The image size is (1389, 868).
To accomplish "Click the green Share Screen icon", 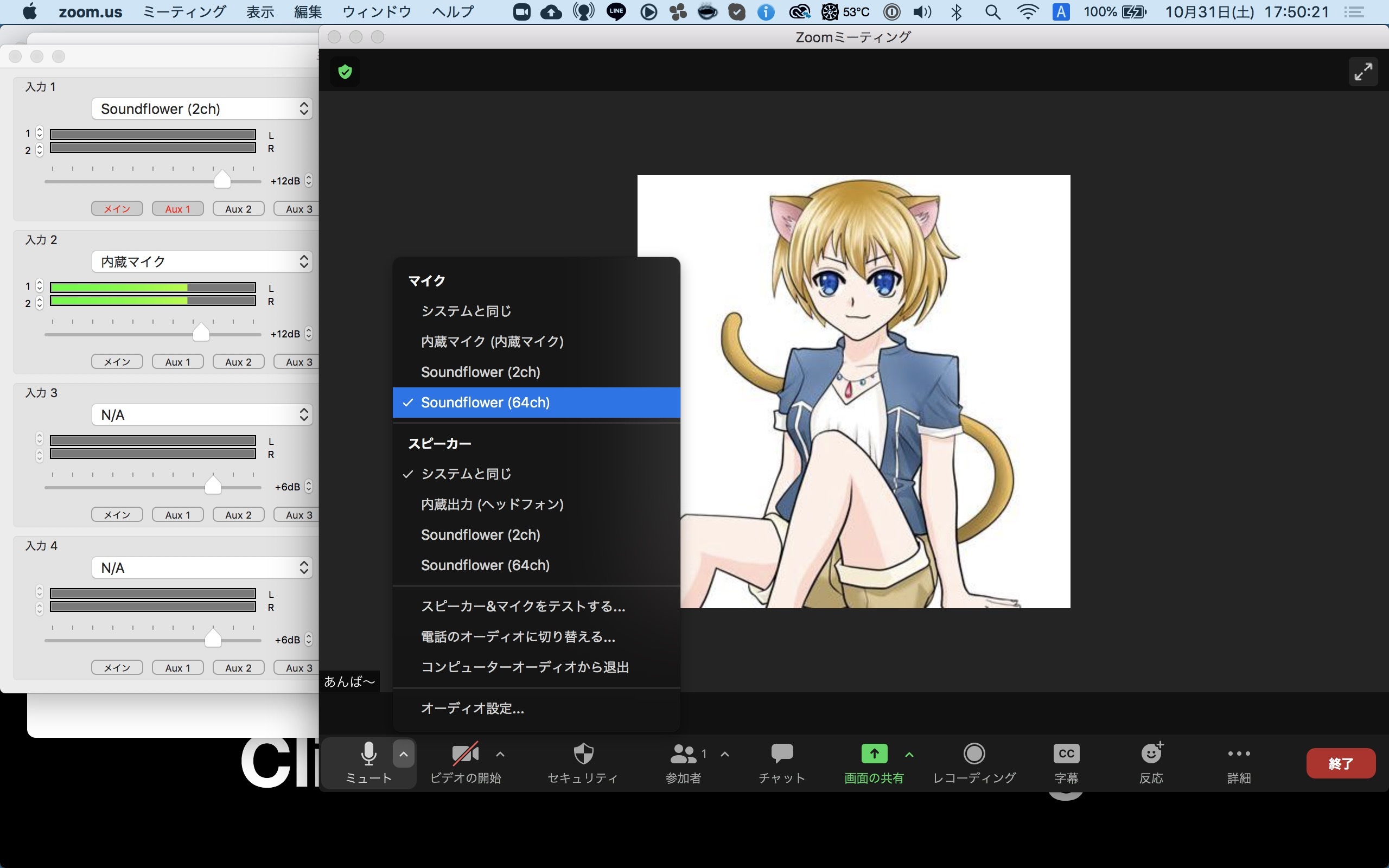I will 874,754.
